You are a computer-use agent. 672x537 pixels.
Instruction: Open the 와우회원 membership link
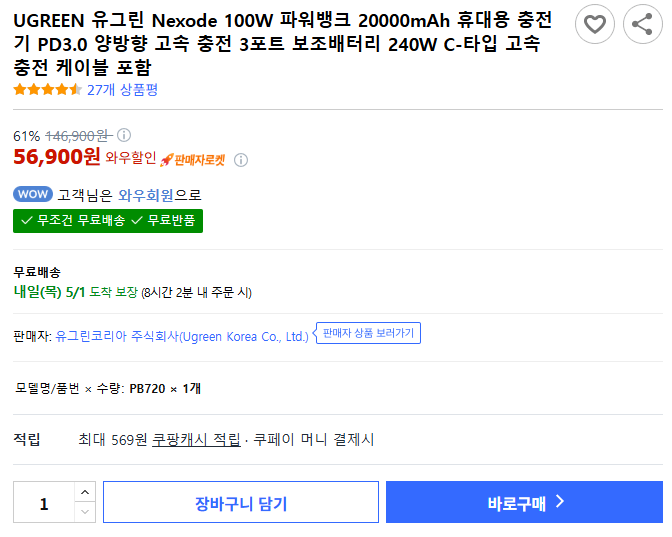point(145,195)
